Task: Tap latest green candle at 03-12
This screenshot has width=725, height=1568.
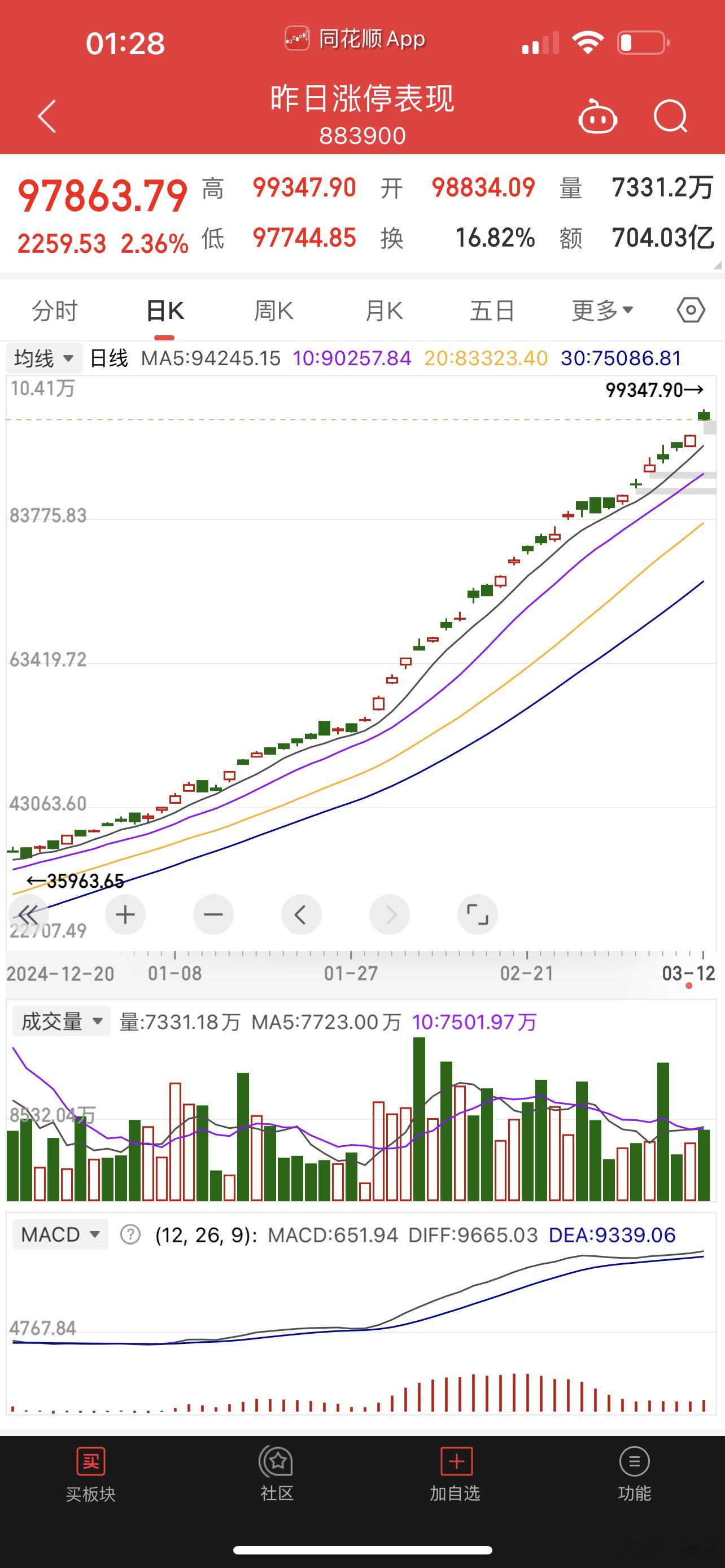Action: 704,415
